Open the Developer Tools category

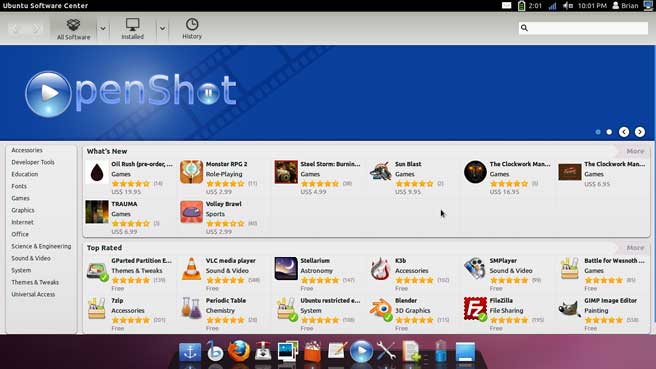pyautogui.click(x=33, y=162)
